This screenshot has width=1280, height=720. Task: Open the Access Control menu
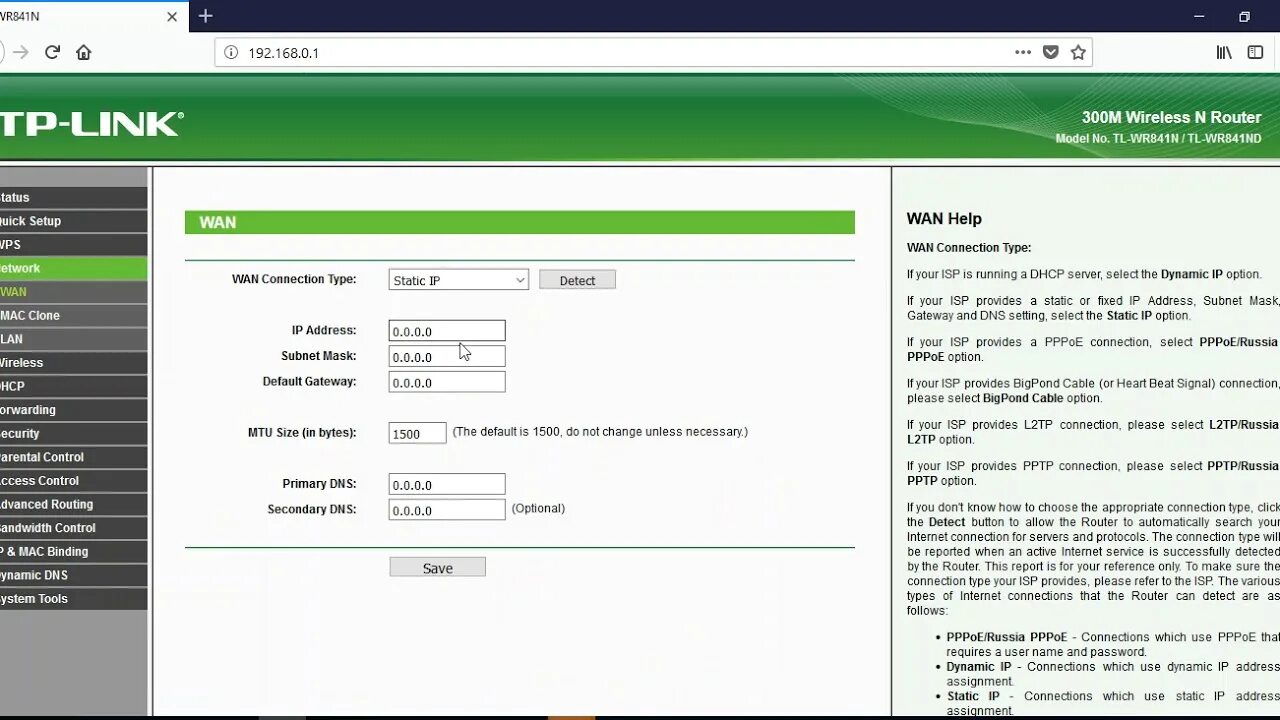[x=73, y=481]
